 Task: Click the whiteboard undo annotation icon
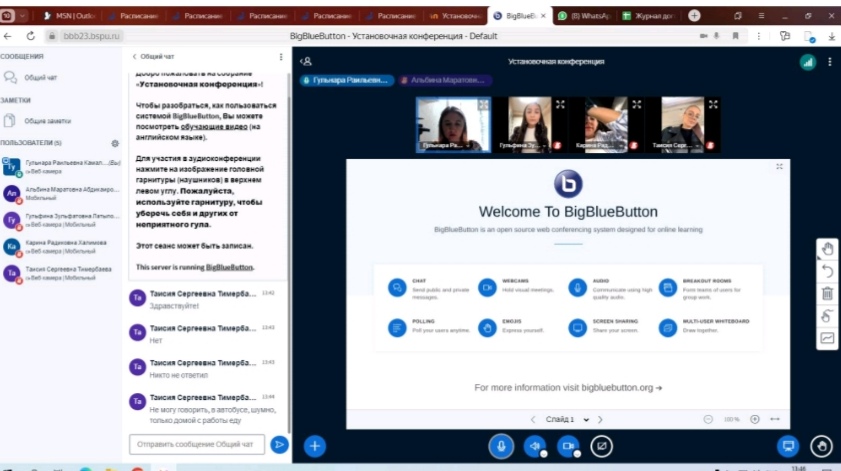(827, 271)
